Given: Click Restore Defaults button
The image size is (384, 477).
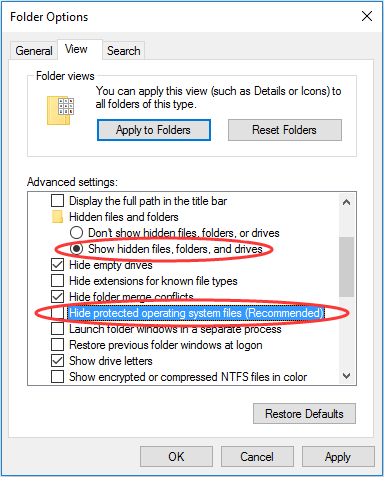Looking at the screenshot, I should click(304, 414).
